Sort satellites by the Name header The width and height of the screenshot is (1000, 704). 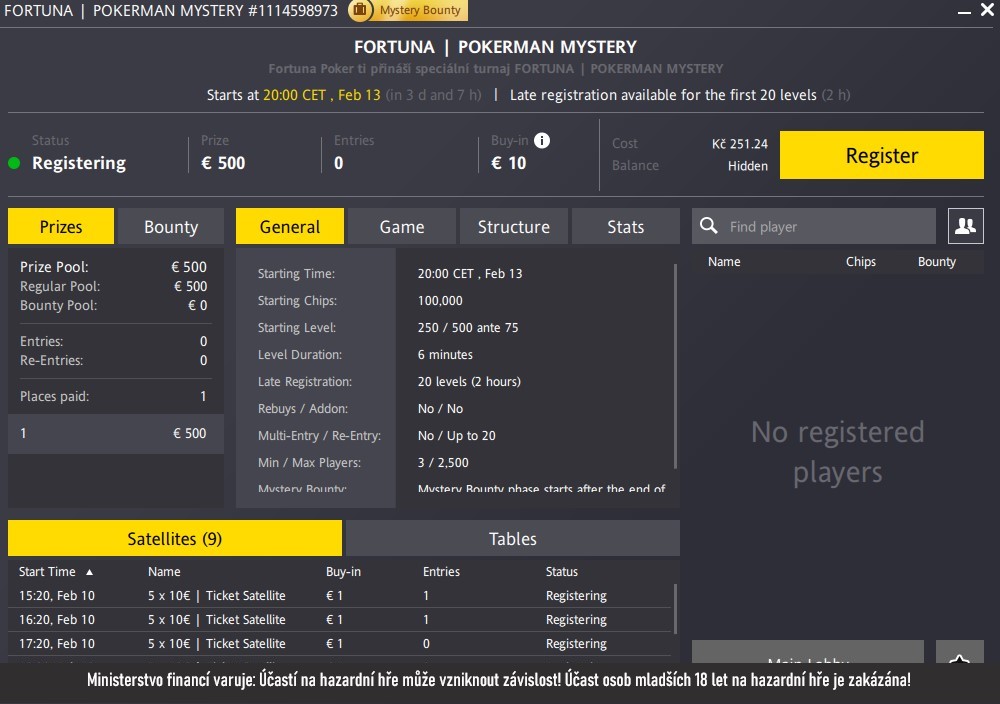tap(164, 571)
